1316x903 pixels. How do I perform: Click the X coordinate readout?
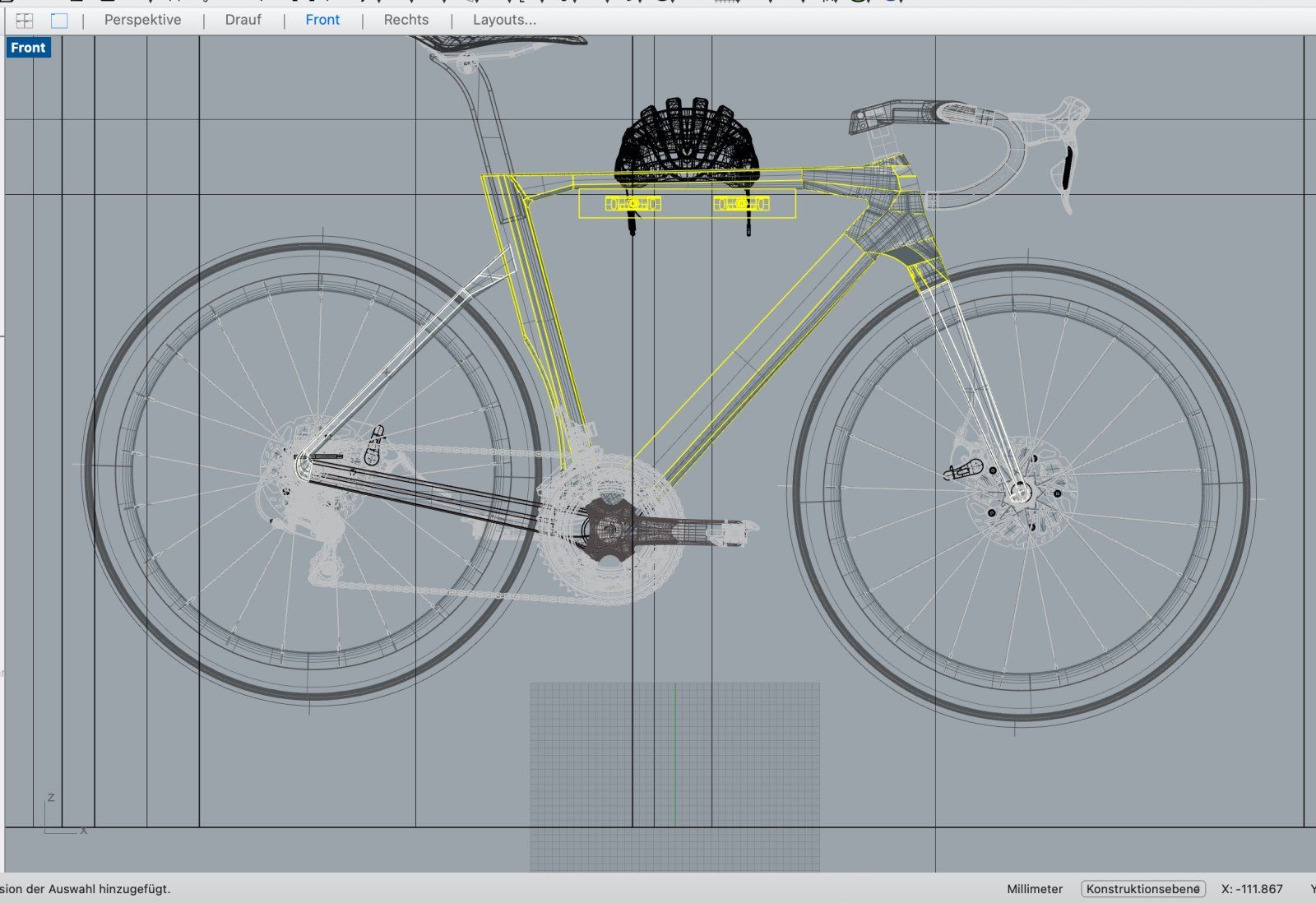pyautogui.click(x=1252, y=889)
